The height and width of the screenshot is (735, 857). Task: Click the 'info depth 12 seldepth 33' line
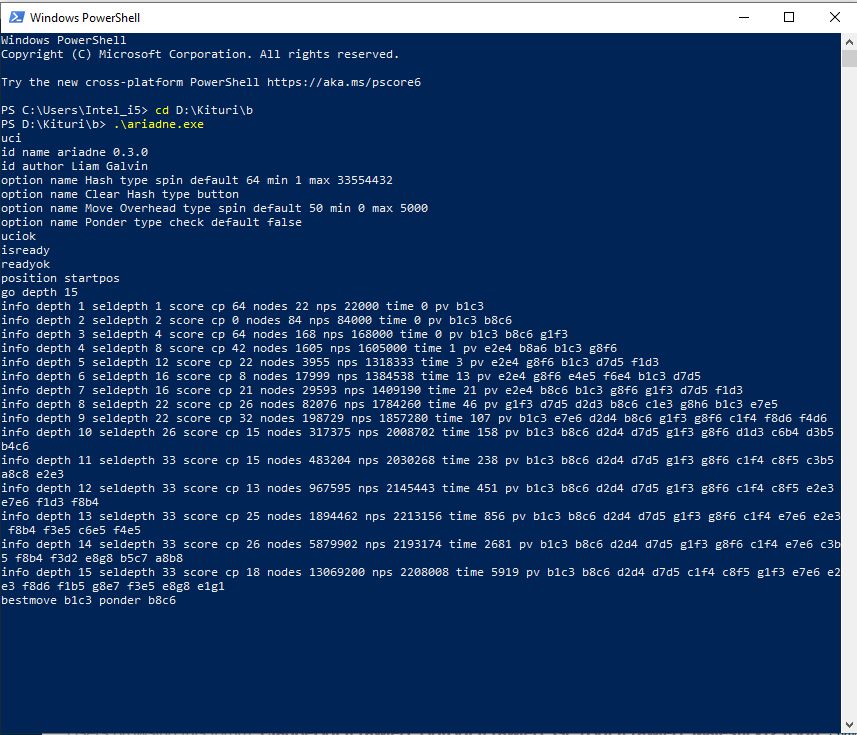click(x=418, y=495)
